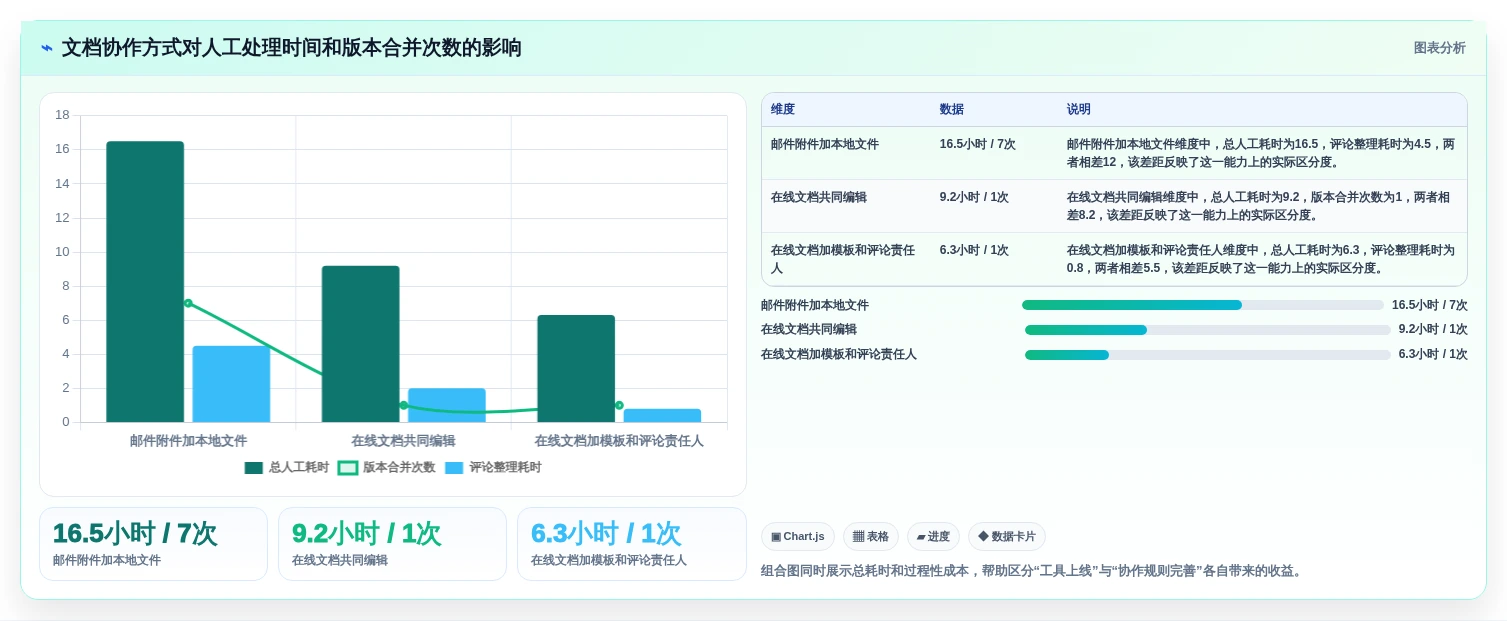Click the dark green bar for 在线文档共同编辑

[360, 344]
